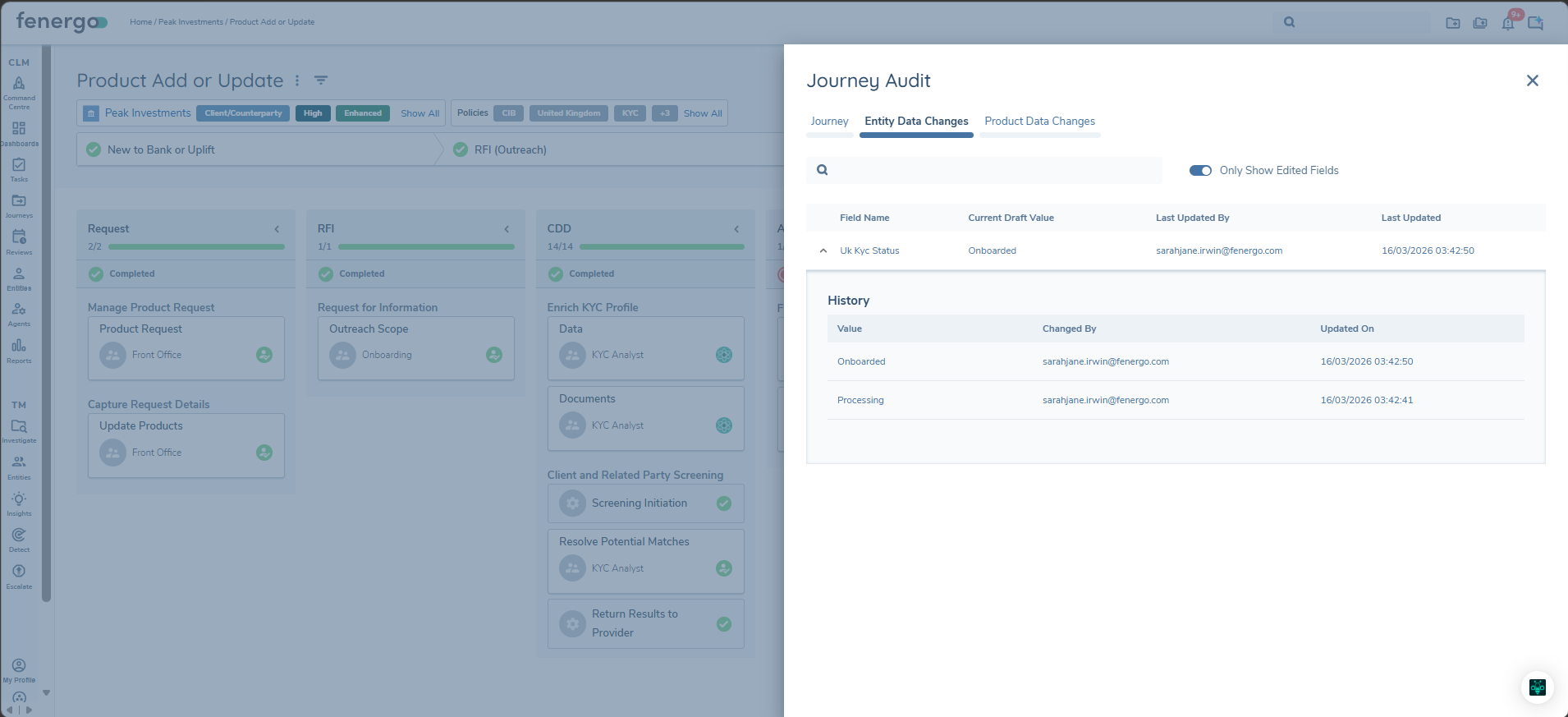Click the CDD stage progress bar
Screen dimensions: 1568x717
point(662,246)
